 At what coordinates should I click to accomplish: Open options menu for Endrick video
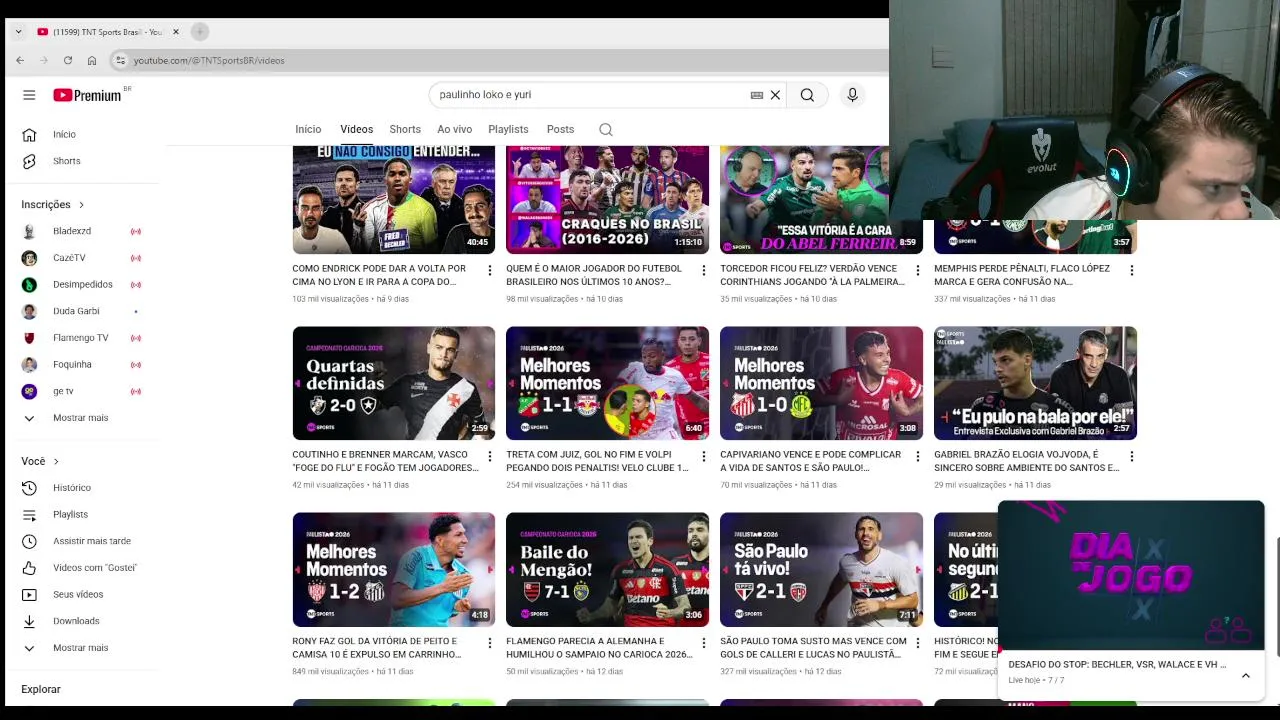coord(490,270)
